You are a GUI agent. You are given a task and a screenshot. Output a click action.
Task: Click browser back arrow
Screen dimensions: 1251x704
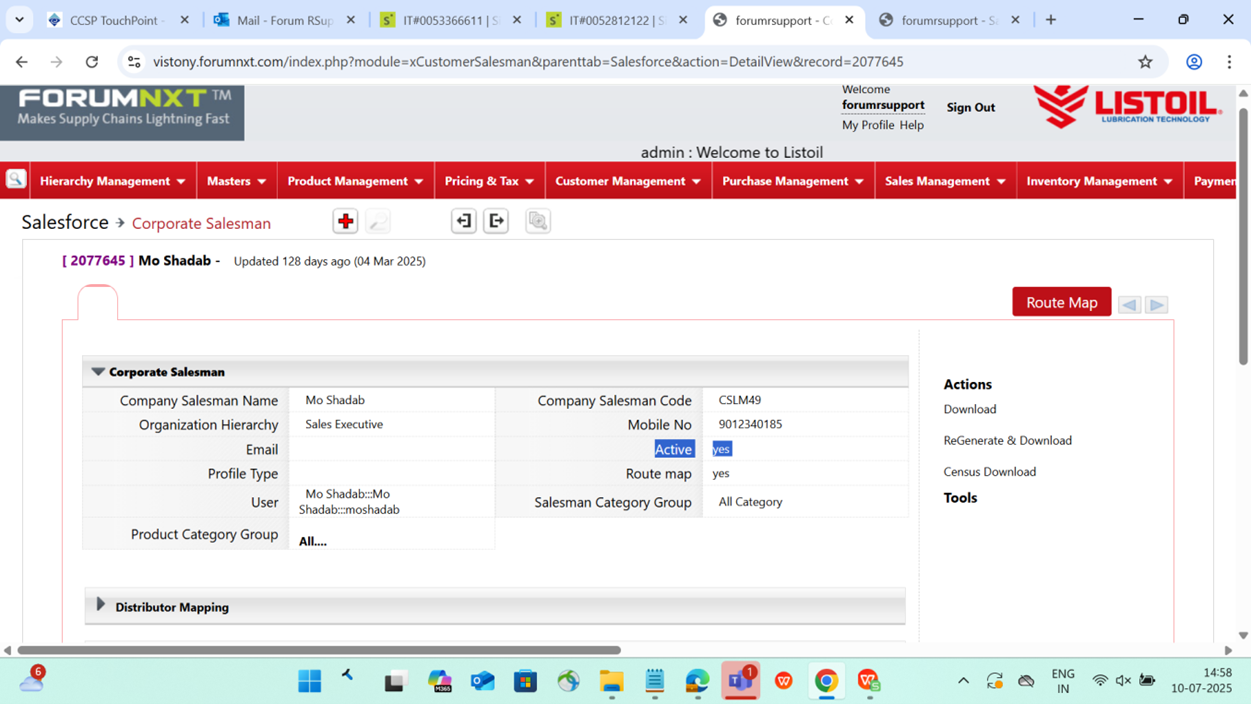click(x=22, y=62)
